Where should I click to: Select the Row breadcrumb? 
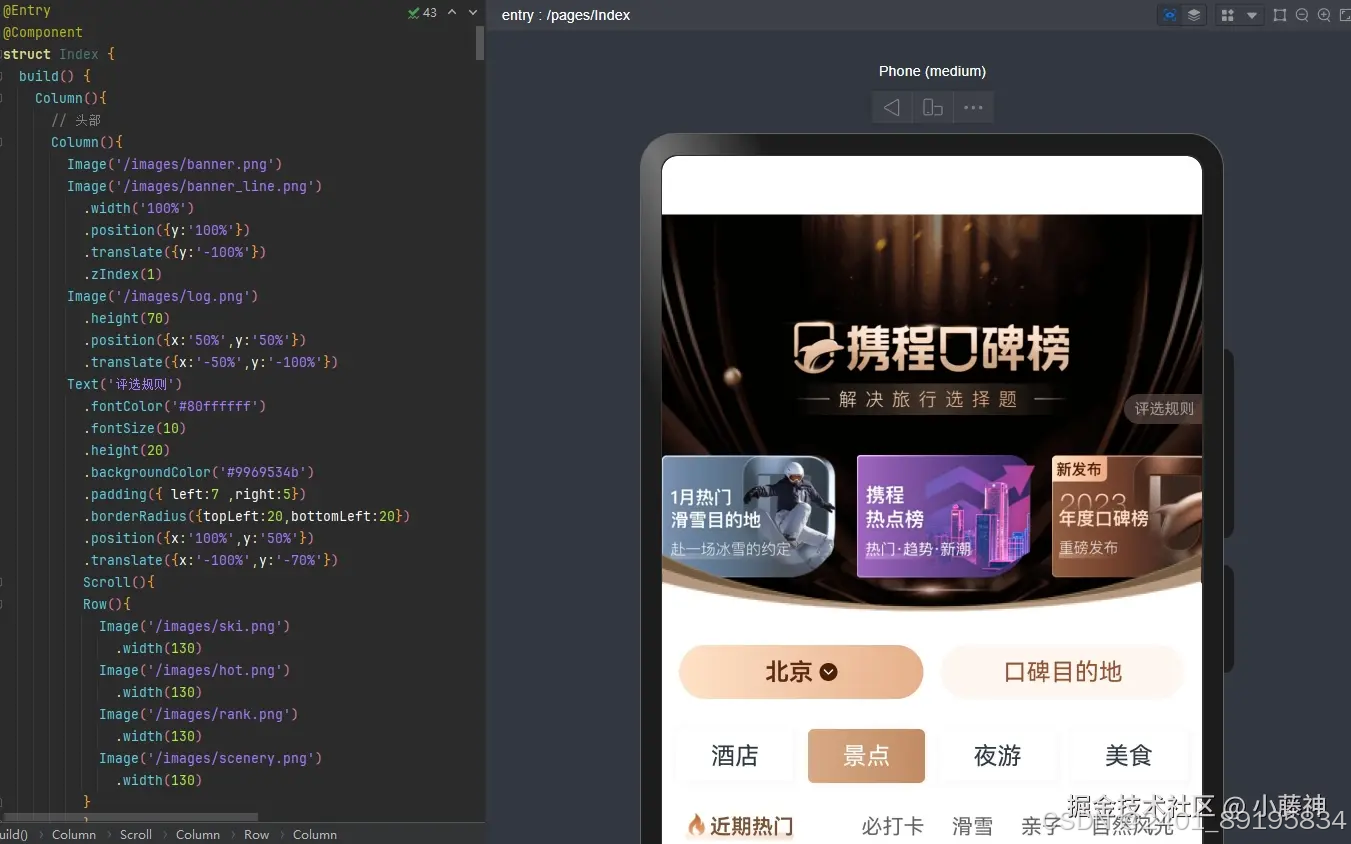coord(257,834)
